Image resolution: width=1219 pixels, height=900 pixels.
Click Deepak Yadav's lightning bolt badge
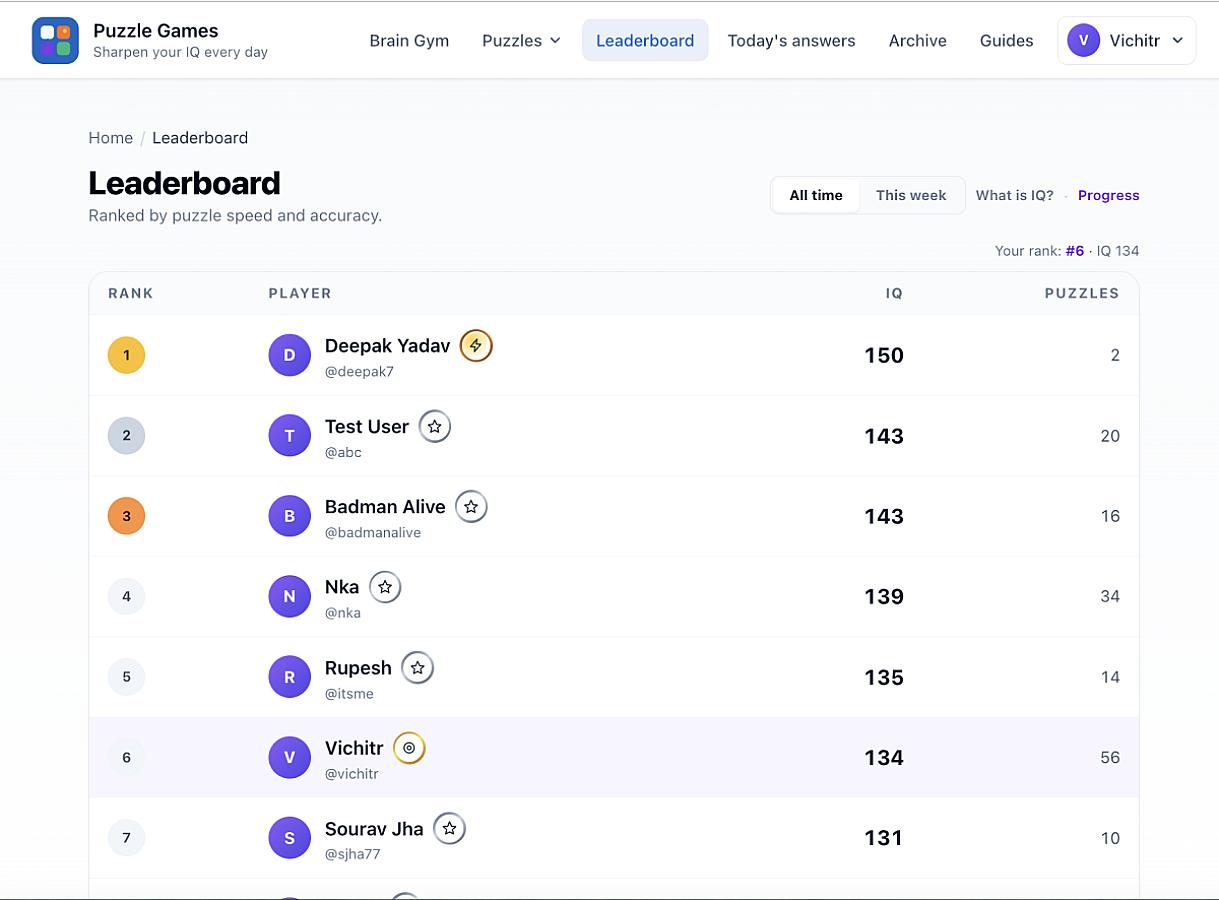point(476,346)
